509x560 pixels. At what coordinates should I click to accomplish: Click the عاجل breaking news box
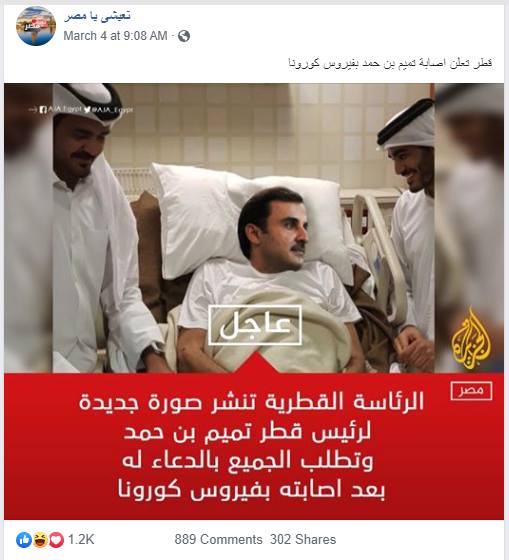tap(255, 325)
